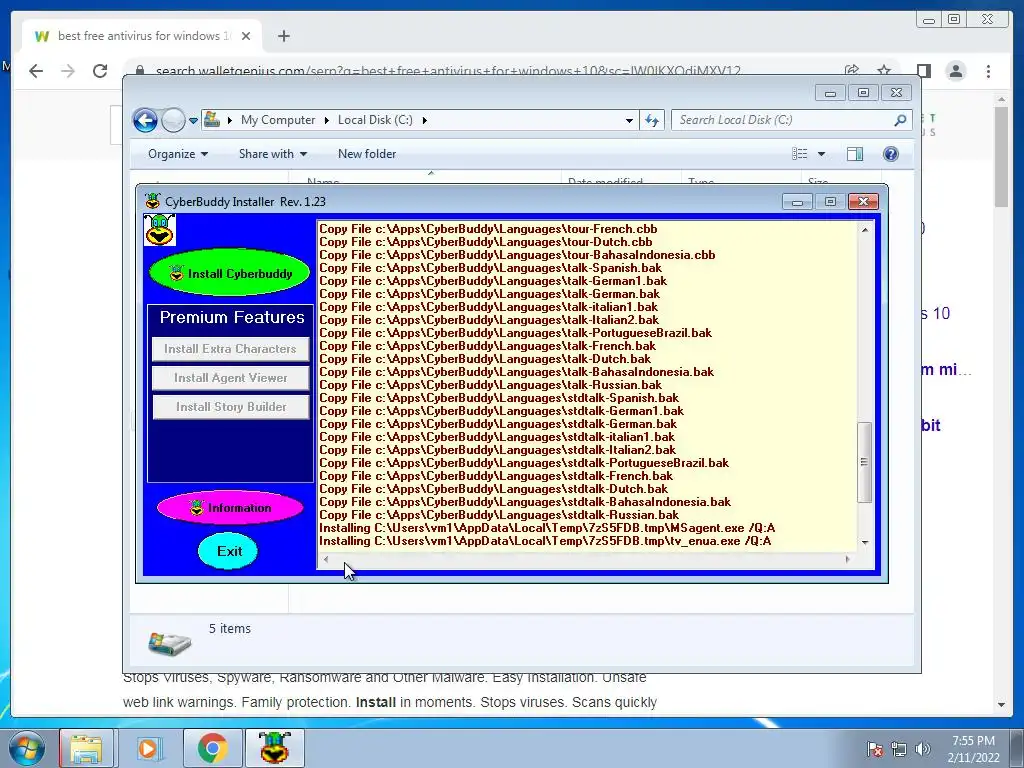Image resolution: width=1024 pixels, height=768 pixels.
Task: Click CyberBuddy taskbar icon
Action: (274, 748)
